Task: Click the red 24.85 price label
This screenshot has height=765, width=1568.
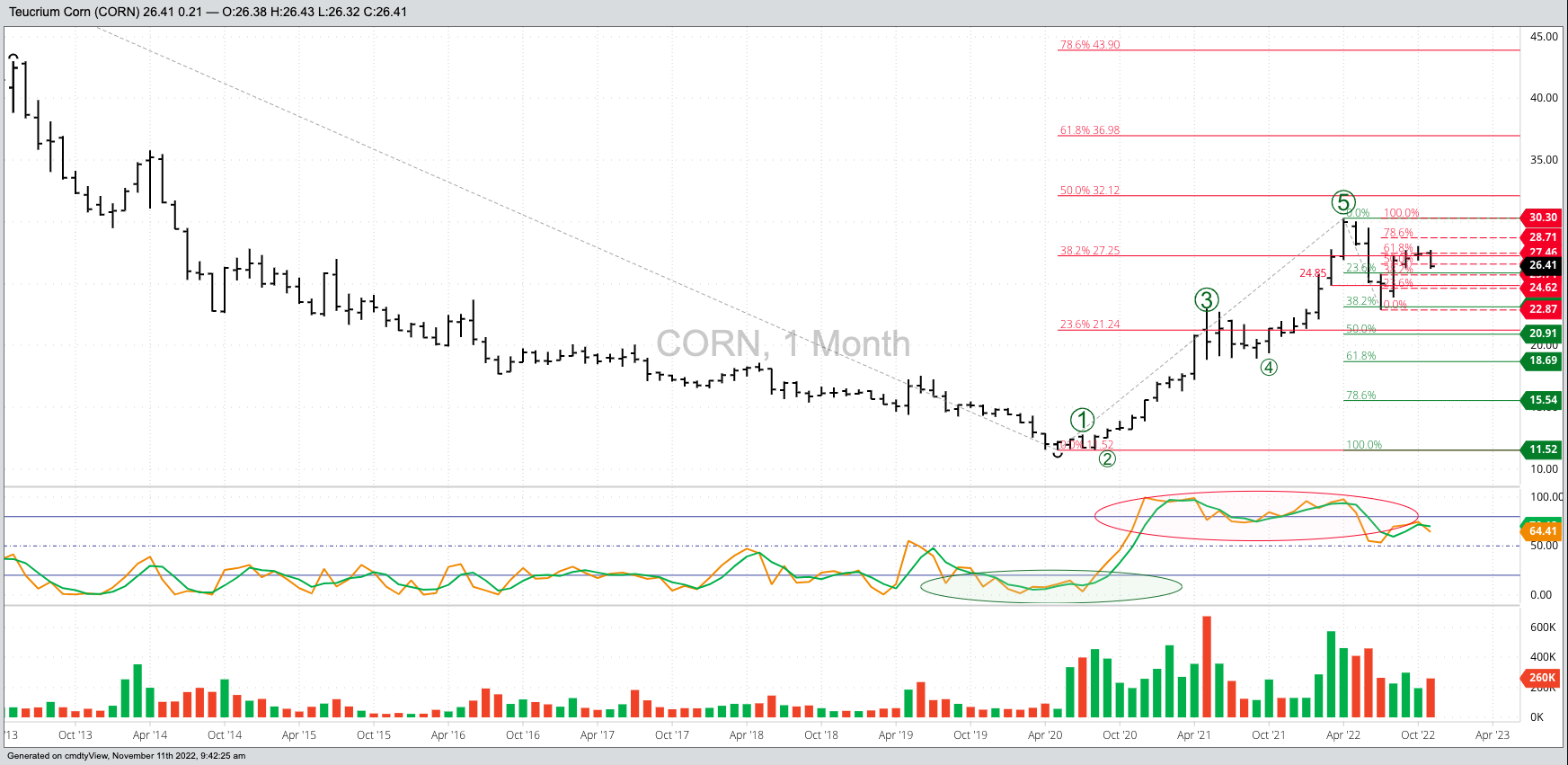Action: pos(1313,273)
